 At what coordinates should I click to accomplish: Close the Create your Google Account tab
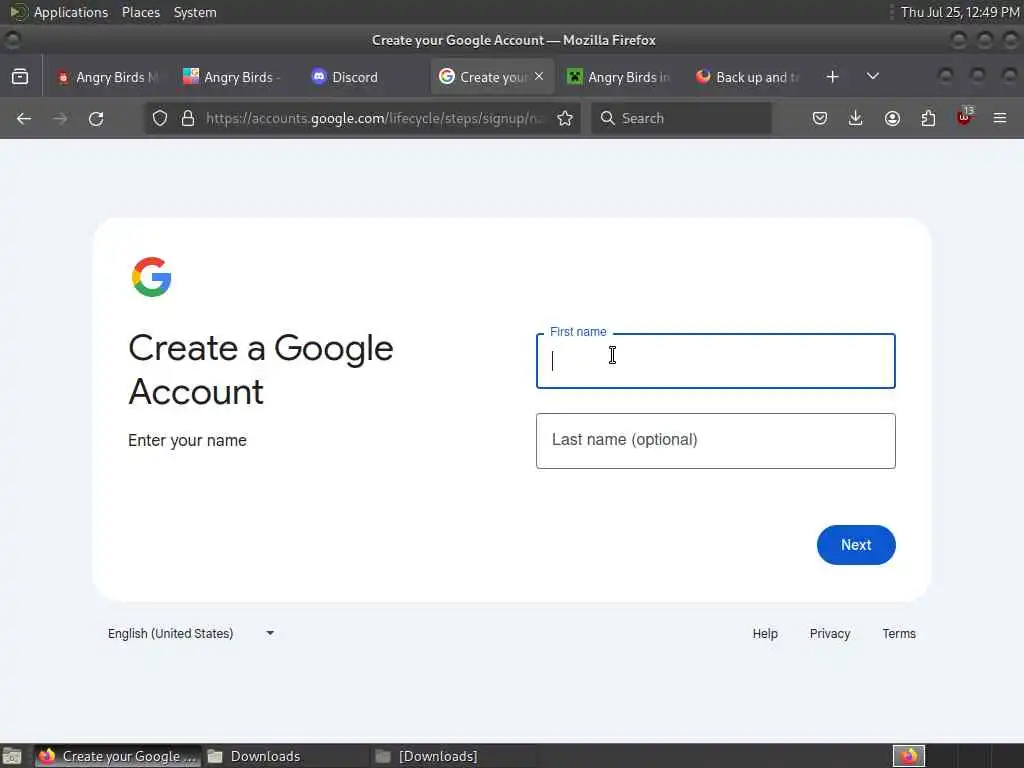(539, 76)
